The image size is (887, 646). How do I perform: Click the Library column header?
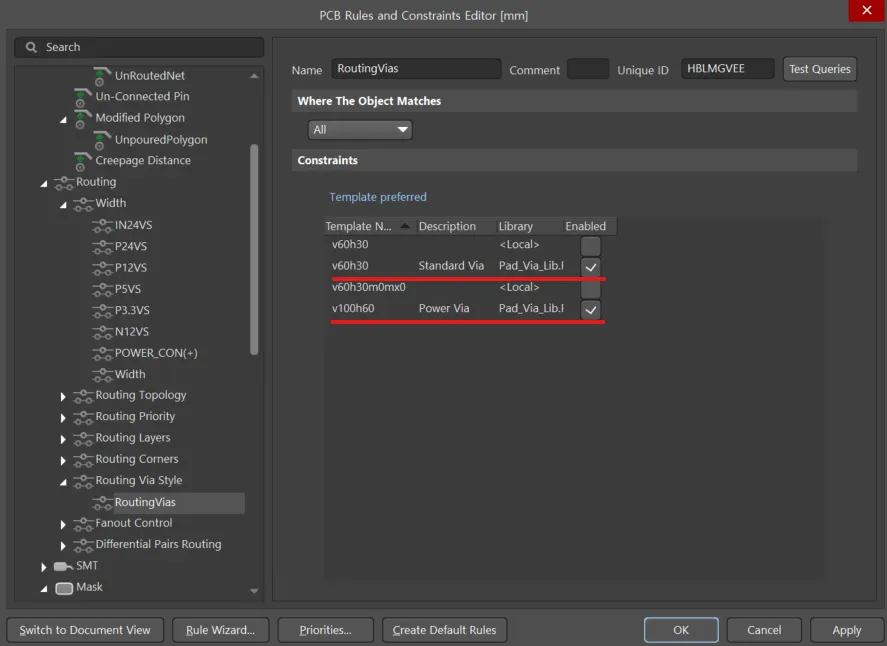pyautogui.click(x=528, y=226)
